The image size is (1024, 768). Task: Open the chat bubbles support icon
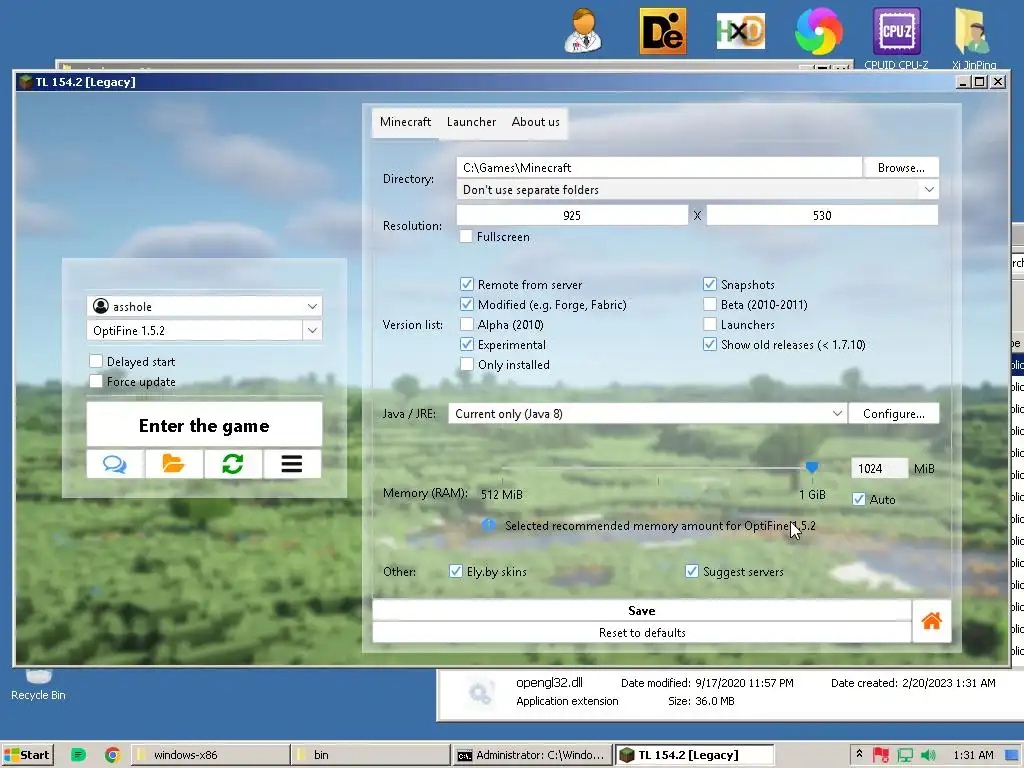click(x=115, y=464)
